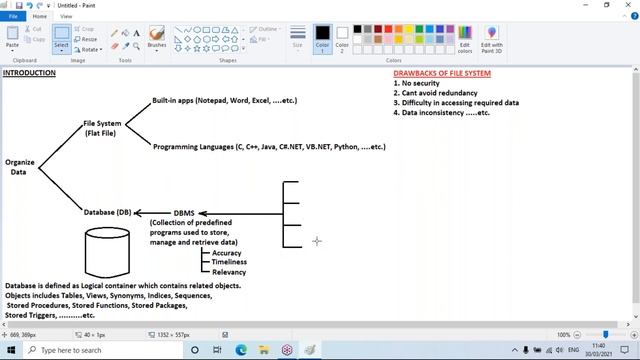Select the Color picker eyedropper tool
640x360 pixels.
point(126,46)
